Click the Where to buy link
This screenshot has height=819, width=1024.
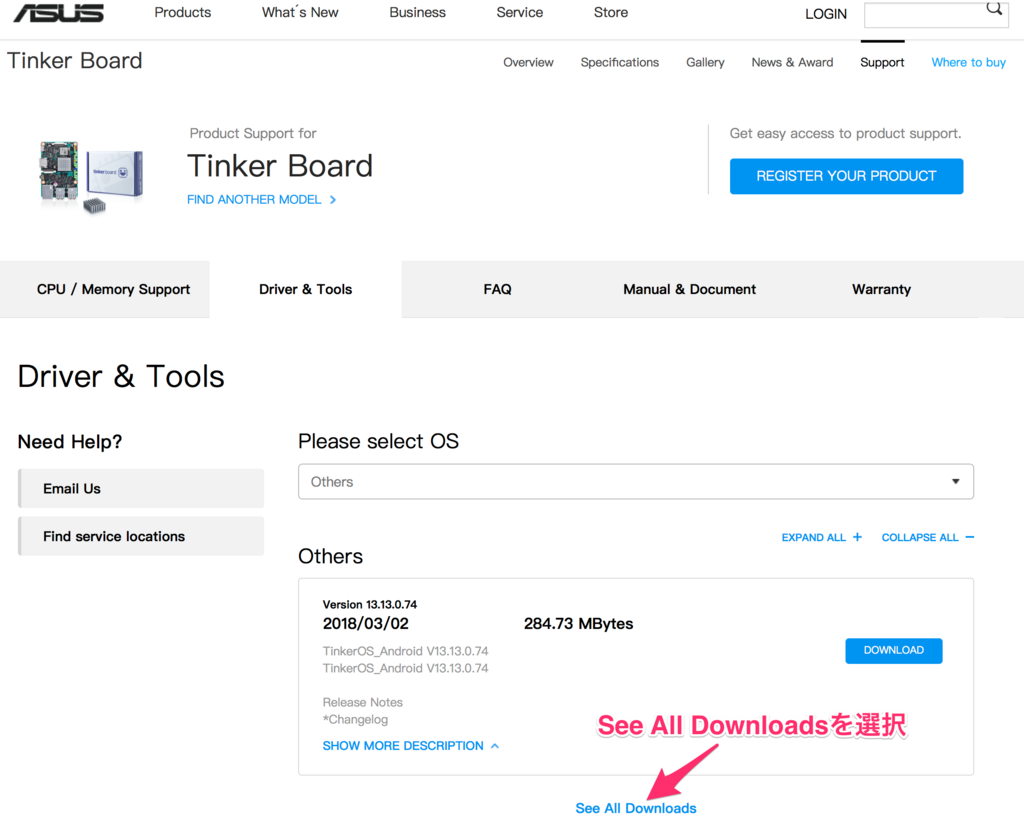tap(968, 62)
